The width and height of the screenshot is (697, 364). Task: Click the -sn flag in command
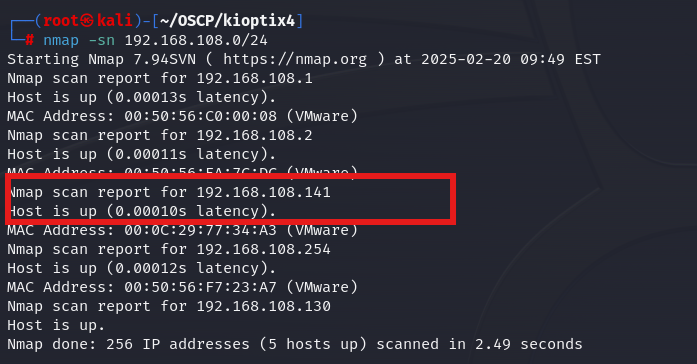pos(102,40)
